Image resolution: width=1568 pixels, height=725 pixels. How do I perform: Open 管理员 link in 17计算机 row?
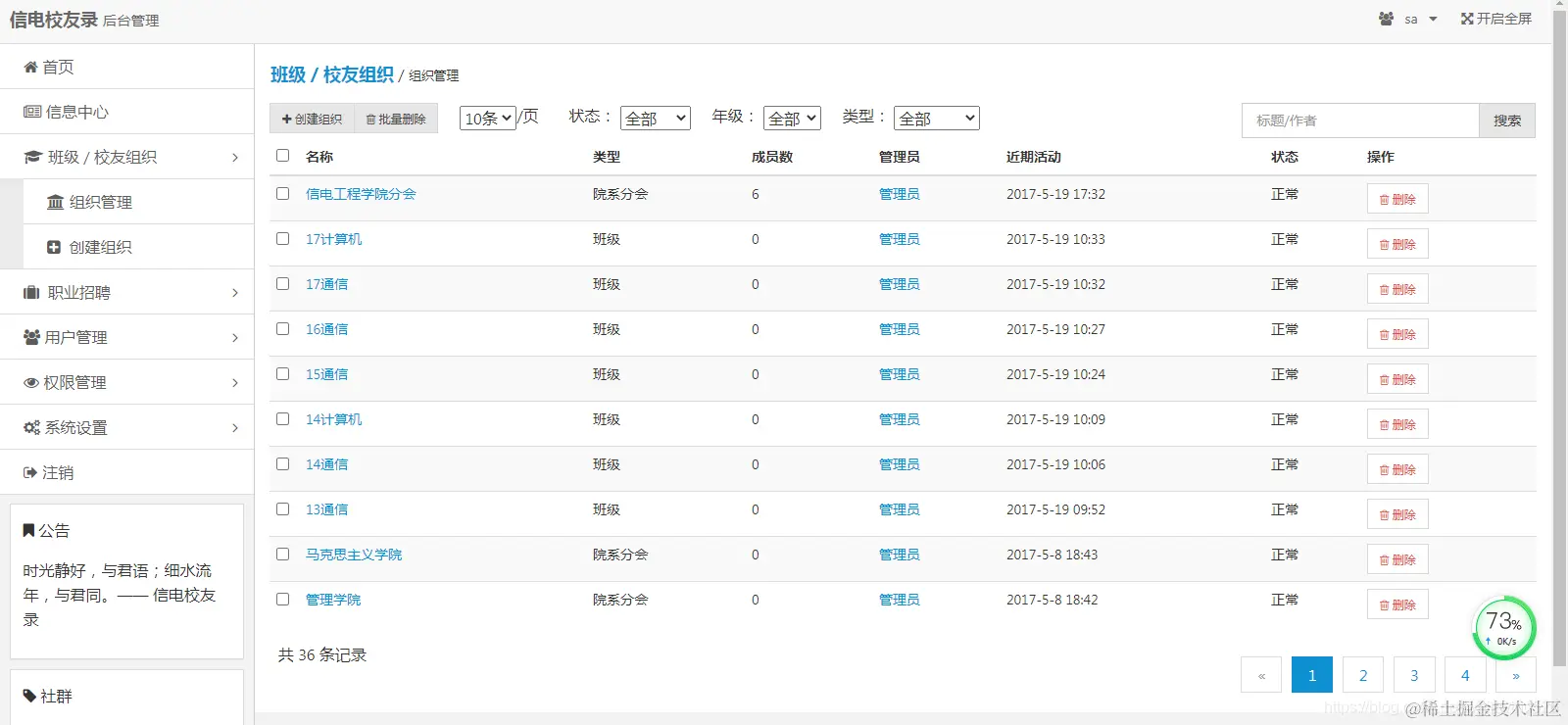[x=899, y=239]
